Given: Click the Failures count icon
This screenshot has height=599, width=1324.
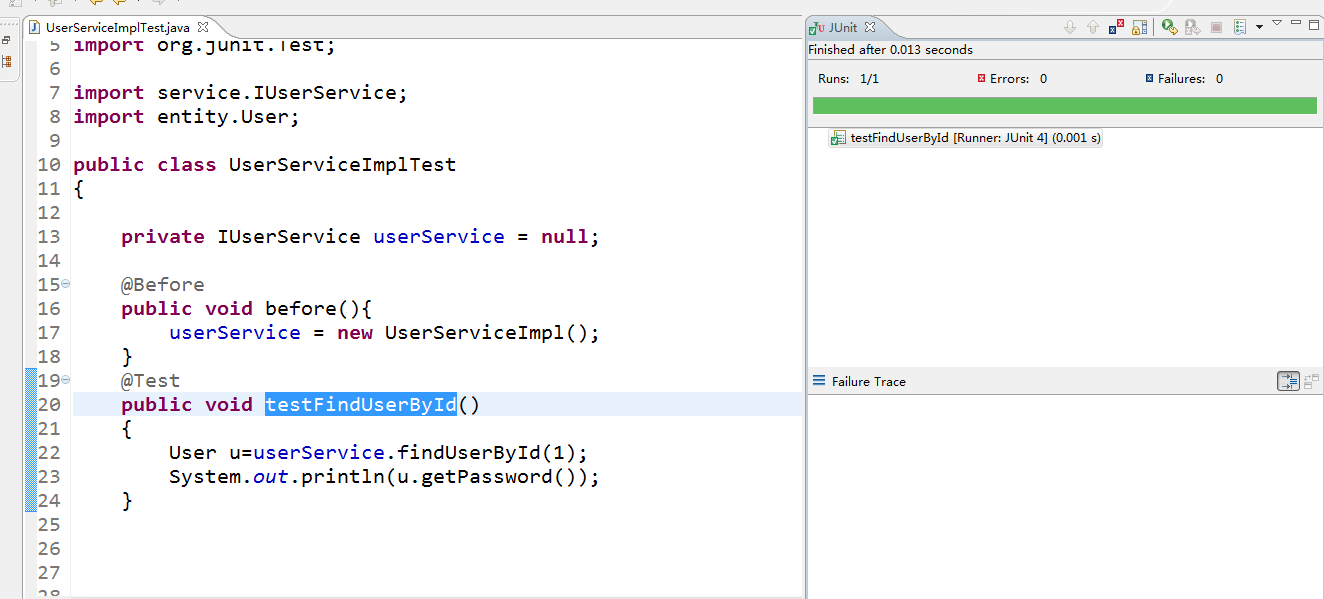Looking at the screenshot, I should (x=1149, y=78).
